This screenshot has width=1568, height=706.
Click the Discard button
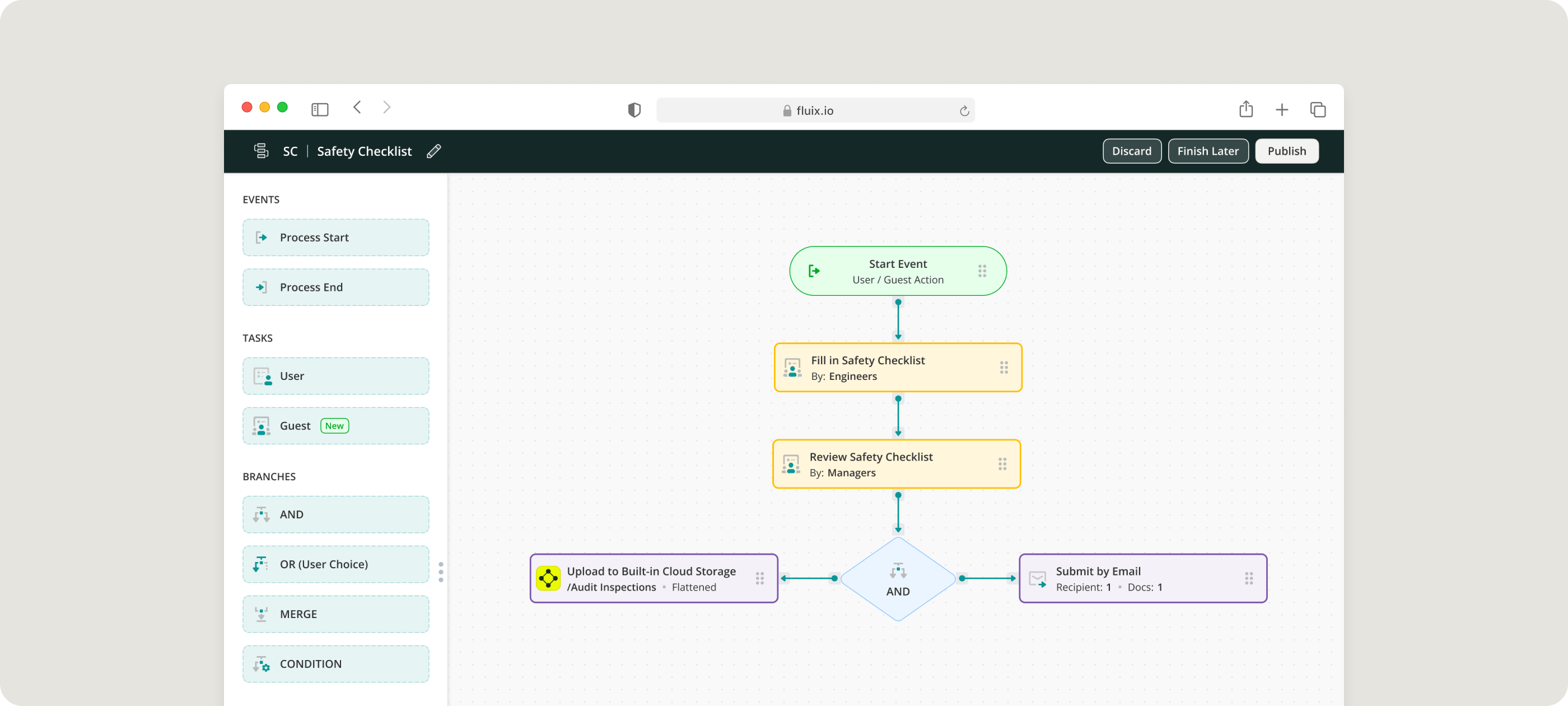(x=1131, y=151)
